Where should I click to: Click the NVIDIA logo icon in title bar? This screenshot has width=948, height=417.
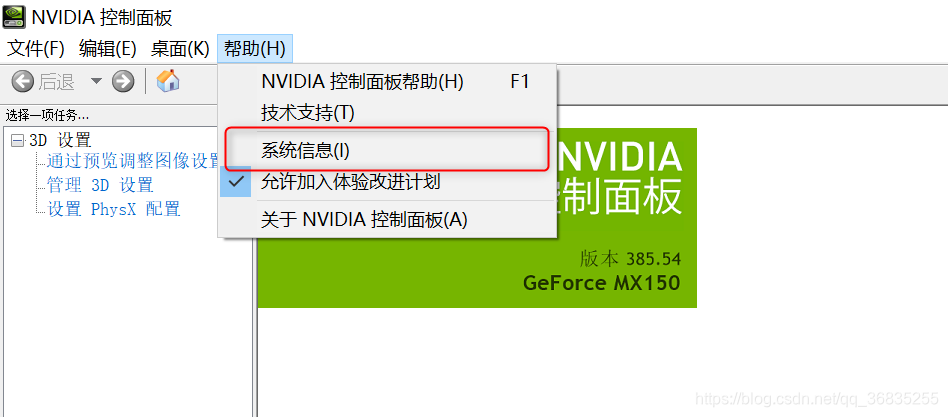pos(15,16)
